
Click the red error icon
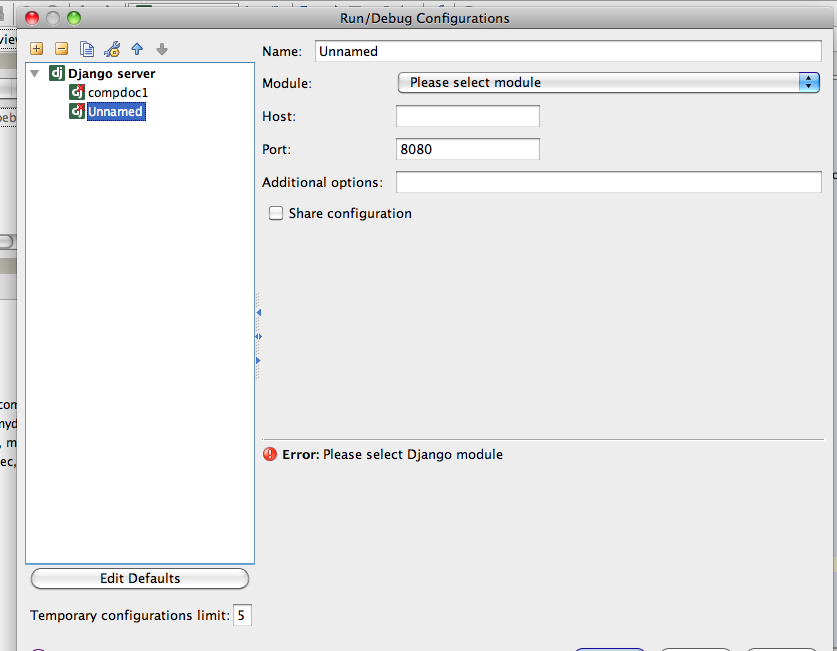[x=270, y=454]
